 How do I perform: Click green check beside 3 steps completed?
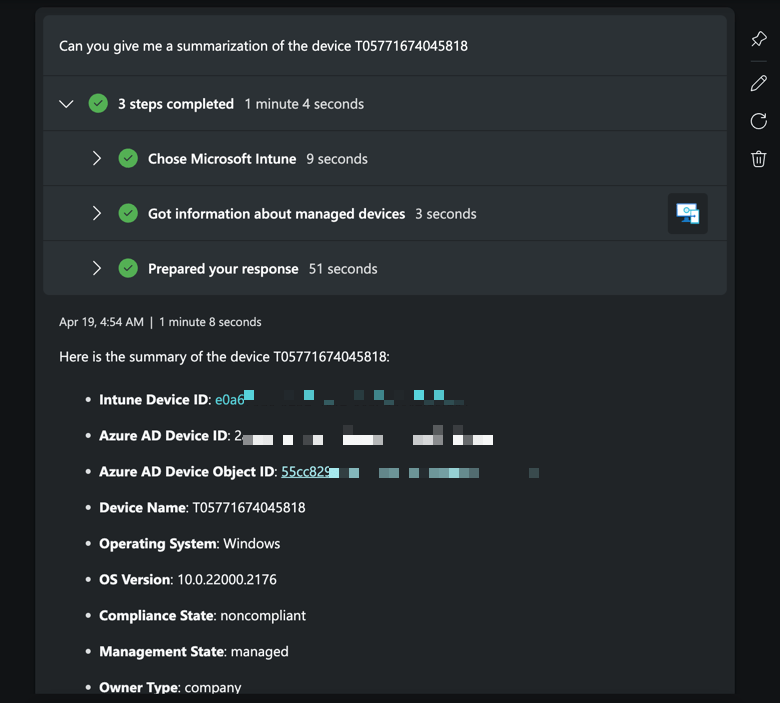point(98,104)
